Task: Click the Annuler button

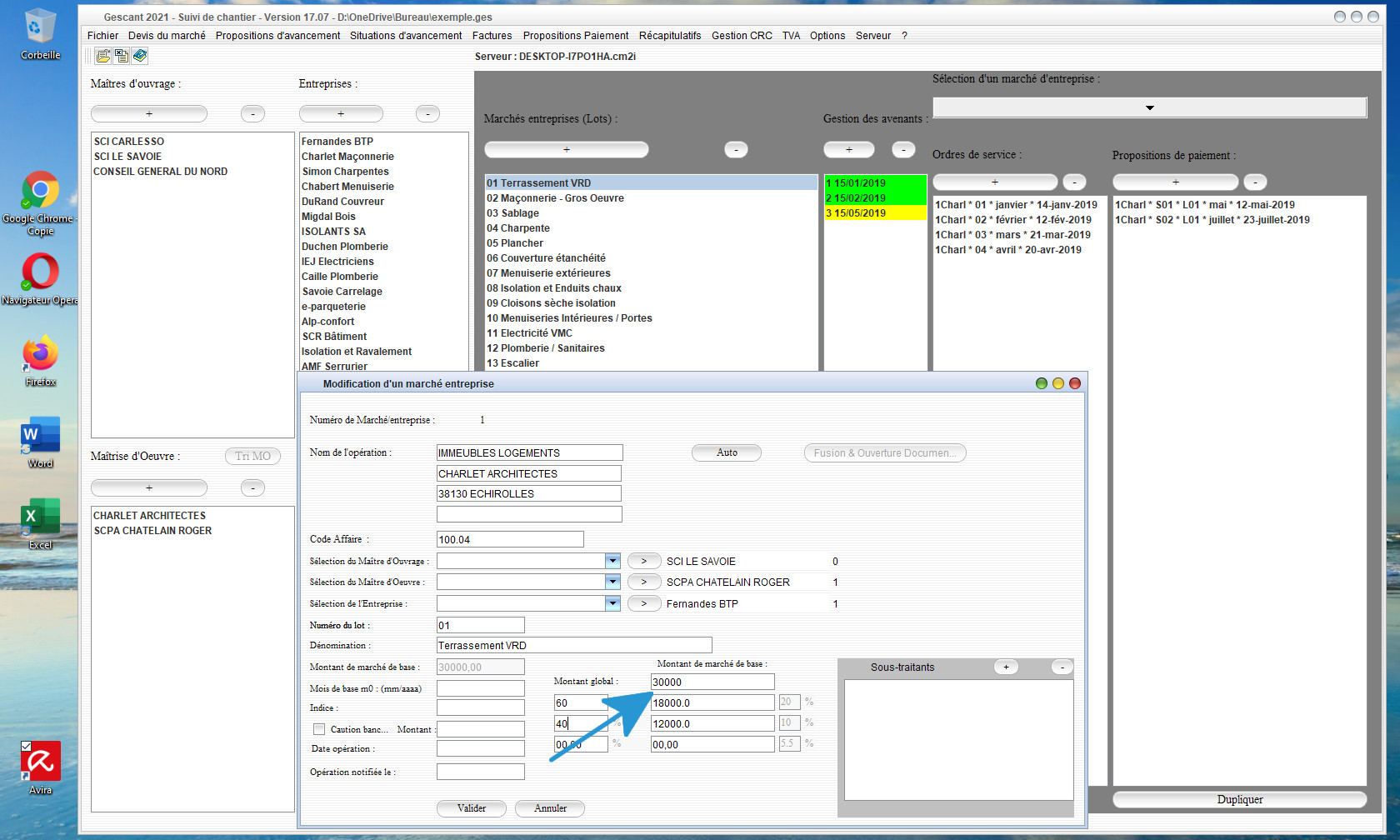Action: (550, 808)
